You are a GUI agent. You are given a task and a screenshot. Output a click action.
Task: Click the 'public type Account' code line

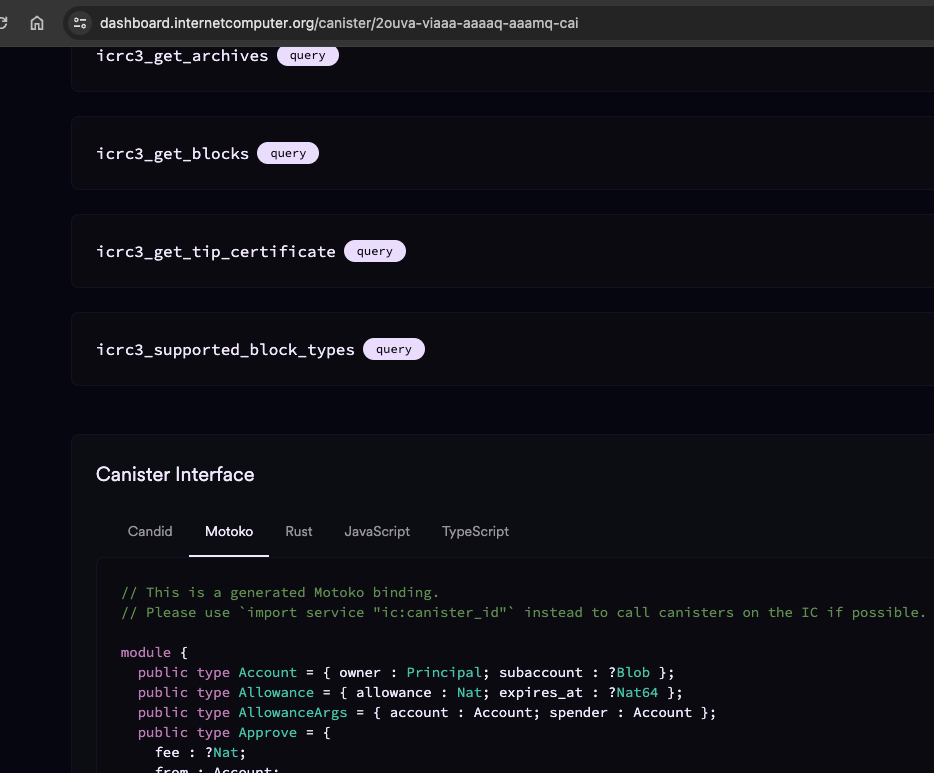[406, 673]
